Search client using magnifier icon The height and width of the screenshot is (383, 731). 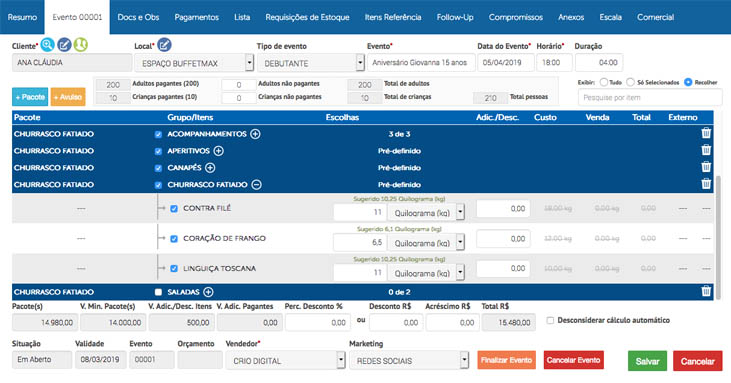[x=47, y=45]
